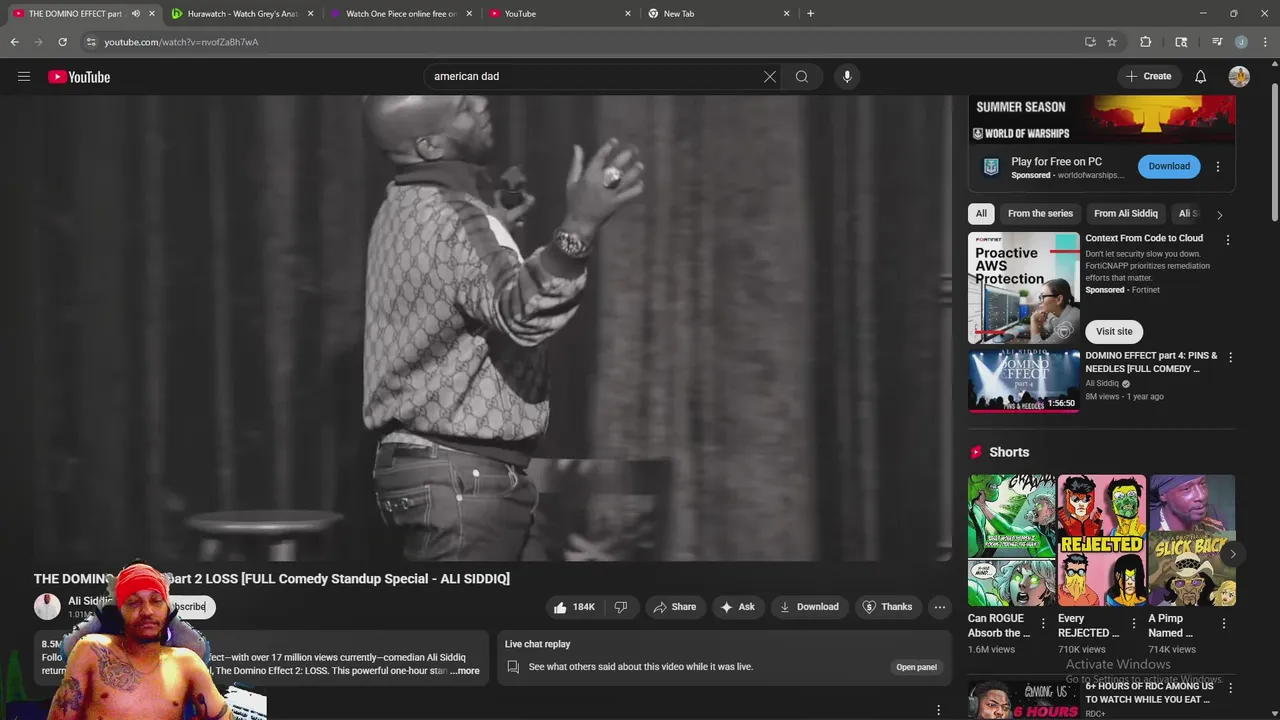Open the Chrome profile J icon
Viewport: 1280px width, 720px height.
click(x=1241, y=42)
